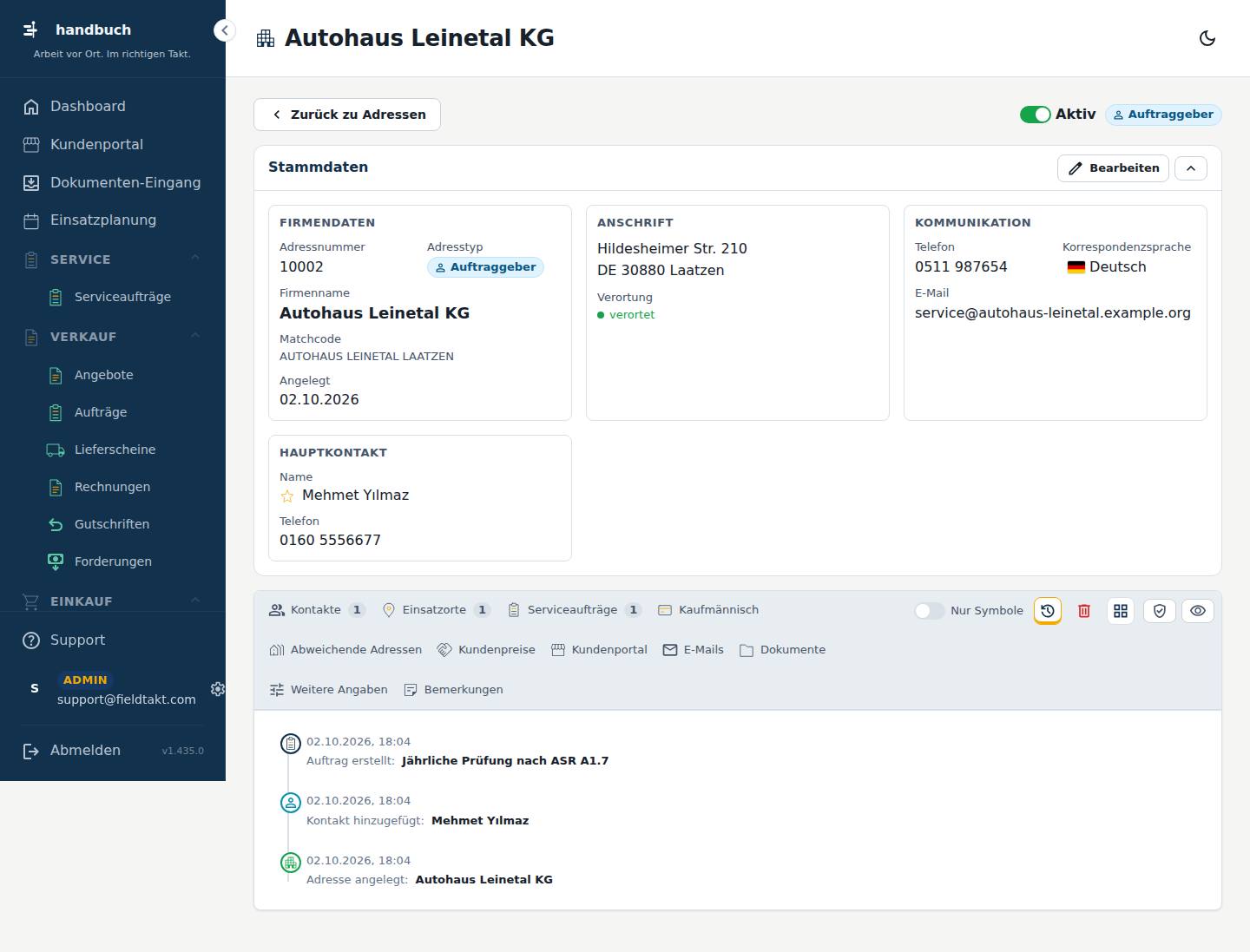The width and height of the screenshot is (1250, 952).
Task: Collapse the Stammdaten panel
Action: point(1191,168)
